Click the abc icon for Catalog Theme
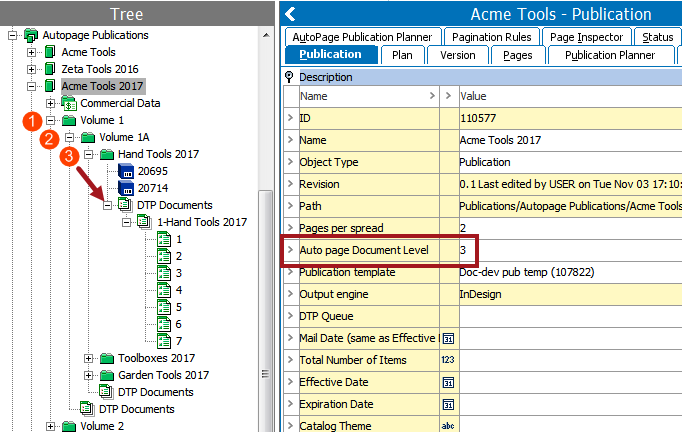Viewport: 682px width, 432px height. click(448, 426)
